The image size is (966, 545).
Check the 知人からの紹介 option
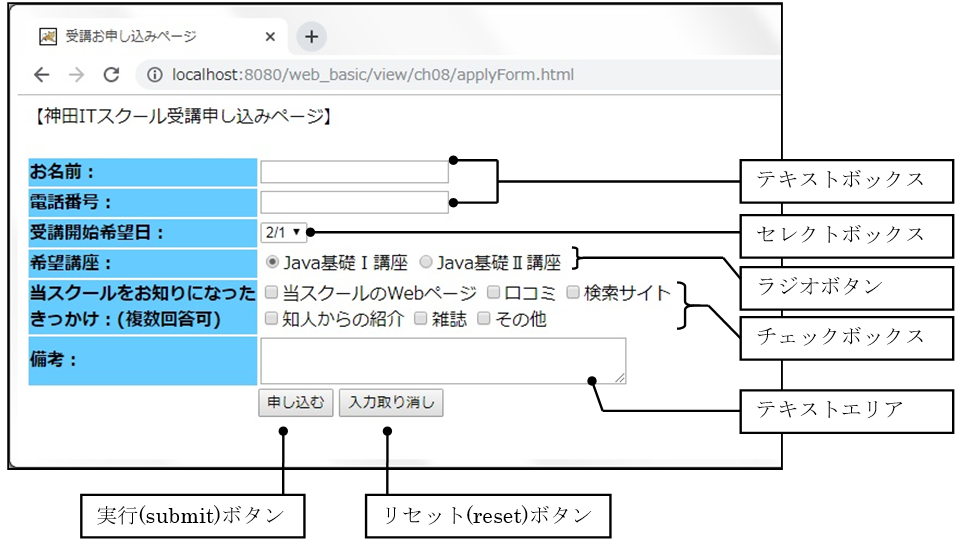271,320
